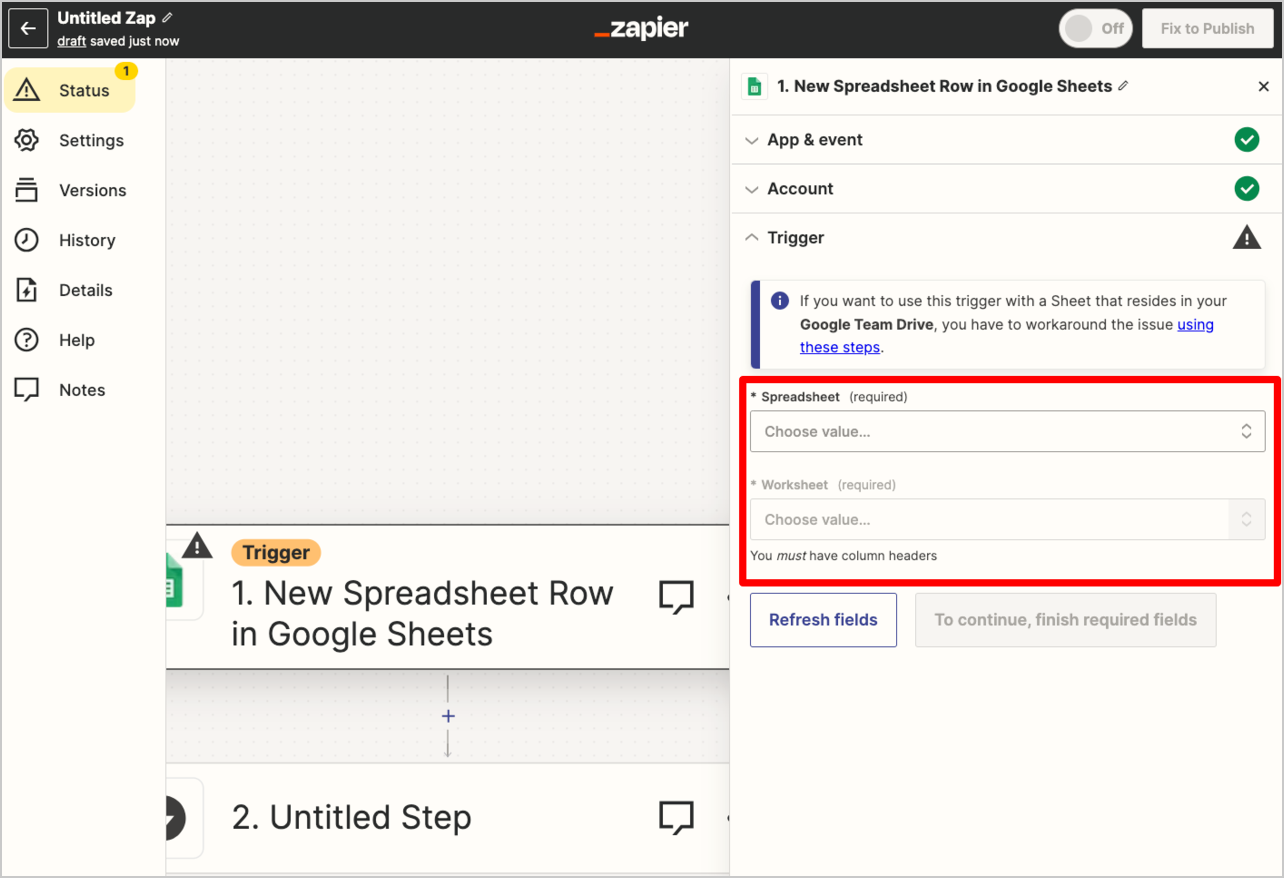Screen dimensions: 1284x878
Task: Click App & event green checkmark
Action: [x=1246, y=140]
